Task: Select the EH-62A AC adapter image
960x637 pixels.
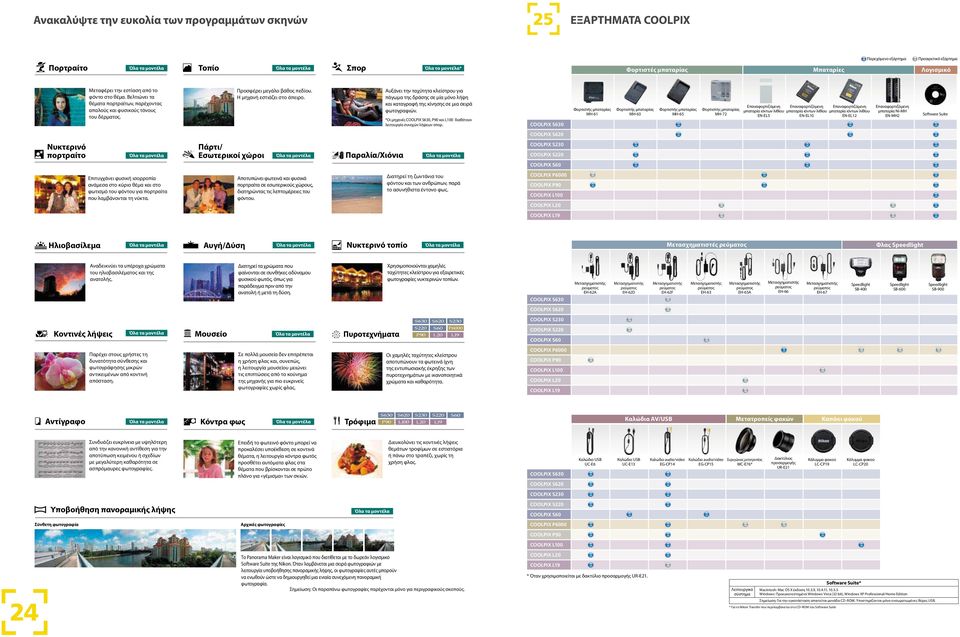Action: pos(590,266)
